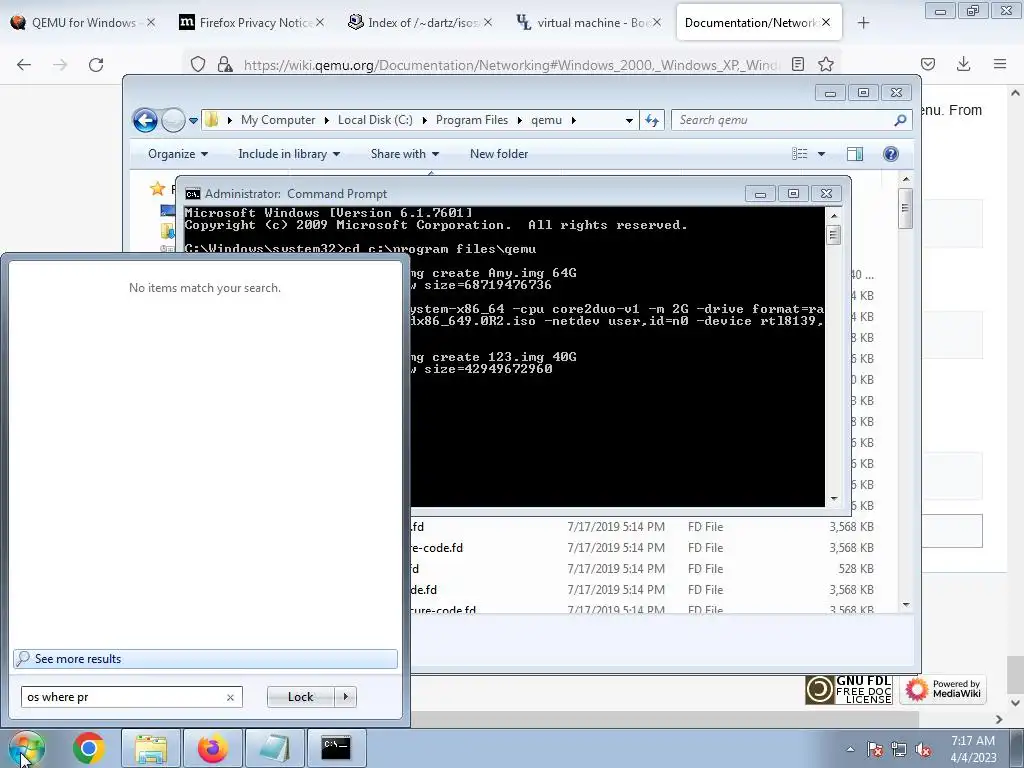The height and width of the screenshot is (768, 1024).
Task: Go back in Explorer window
Action: (145, 120)
